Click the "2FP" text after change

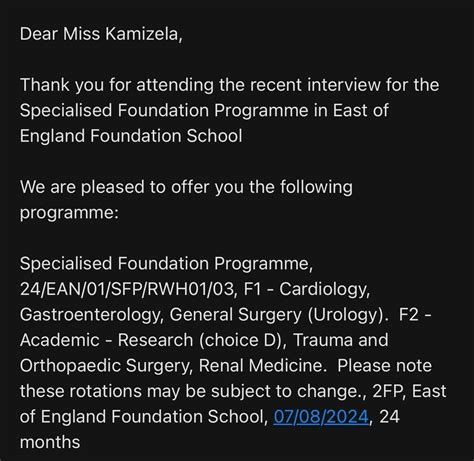point(387,391)
